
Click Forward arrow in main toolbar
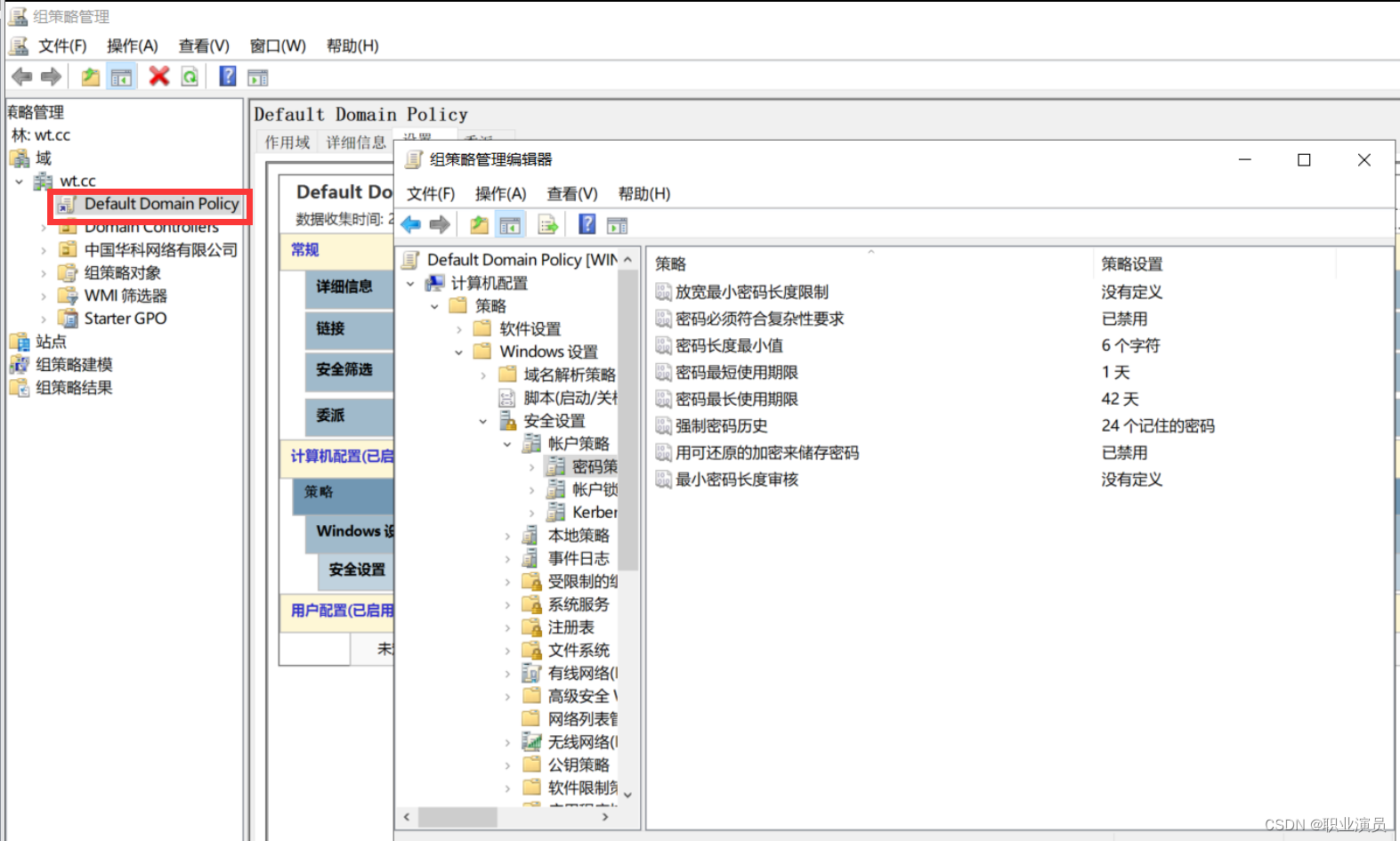(x=52, y=77)
